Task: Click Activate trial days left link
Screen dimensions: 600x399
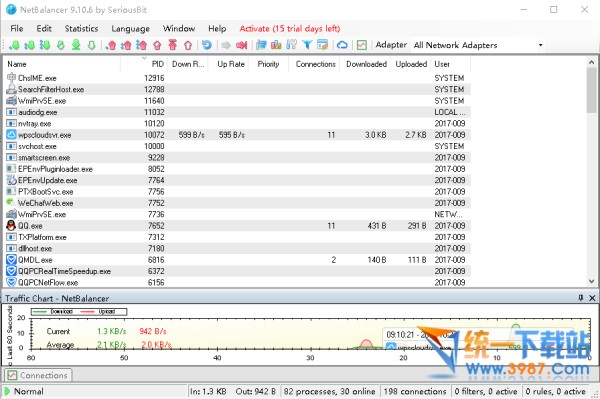Action: [290, 29]
